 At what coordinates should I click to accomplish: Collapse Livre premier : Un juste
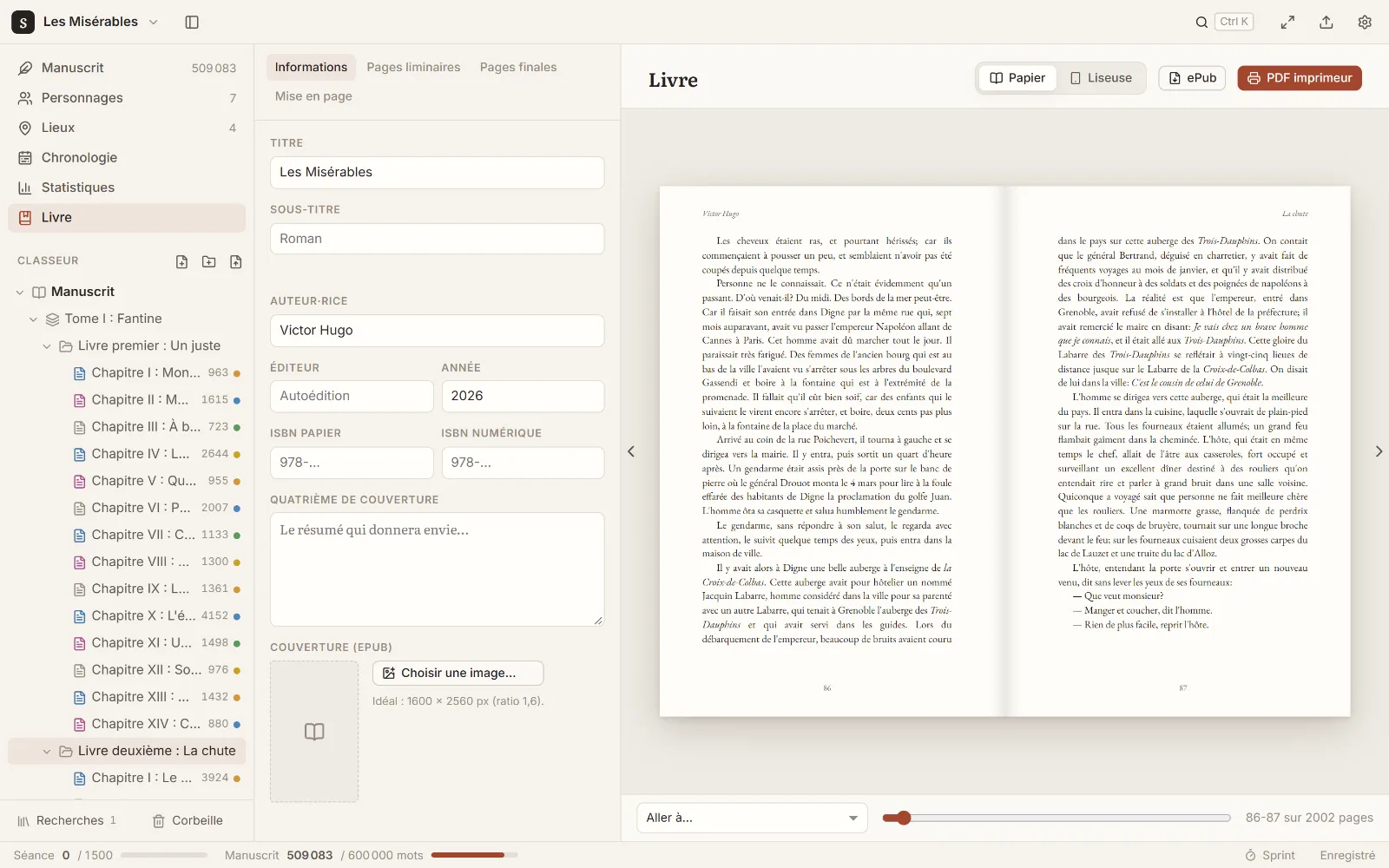click(x=47, y=346)
